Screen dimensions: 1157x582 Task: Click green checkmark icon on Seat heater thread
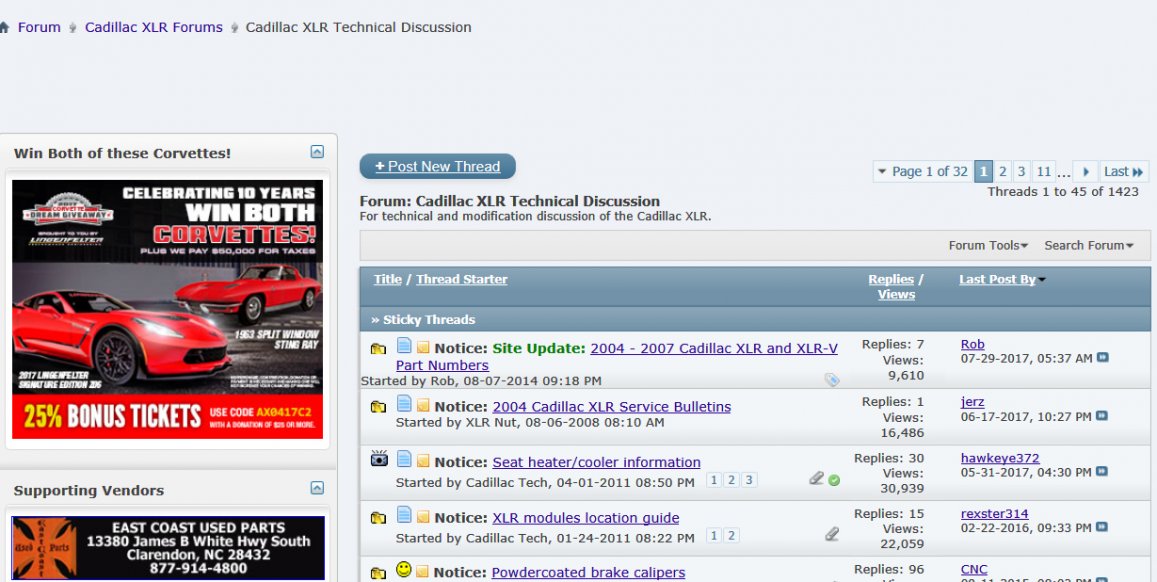click(x=834, y=480)
